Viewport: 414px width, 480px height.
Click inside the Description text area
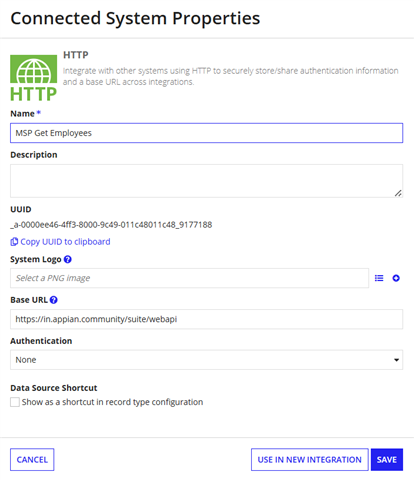206,181
